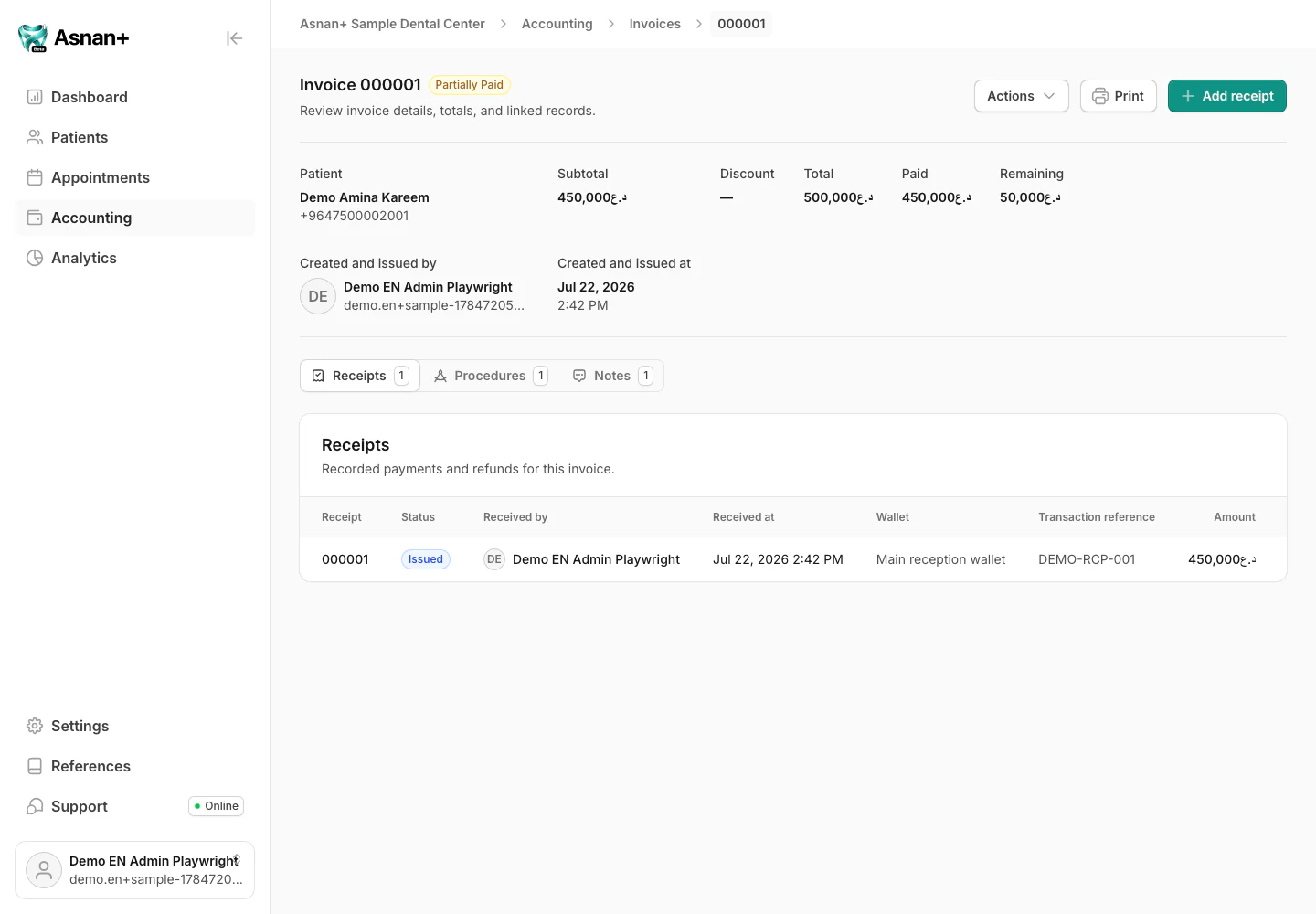The image size is (1316, 914).
Task: Click the Receipts count badge
Action: (x=401, y=376)
